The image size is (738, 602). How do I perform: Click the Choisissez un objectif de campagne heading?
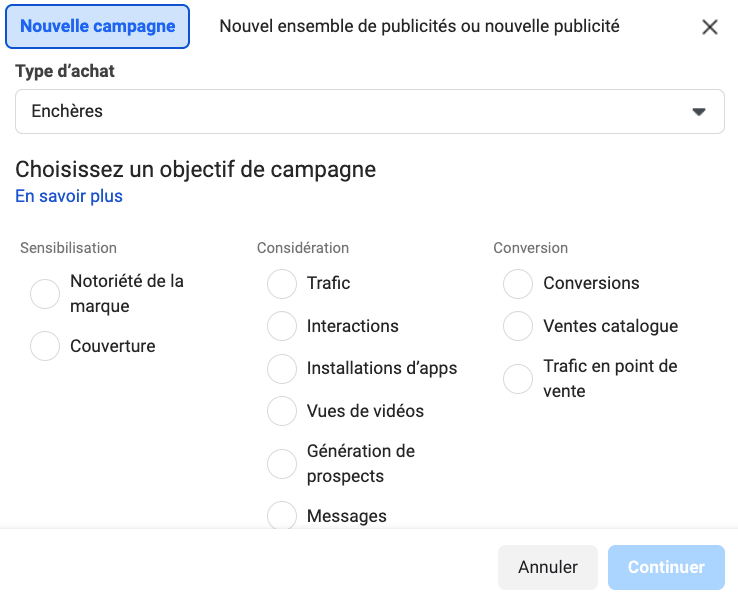(196, 169)
